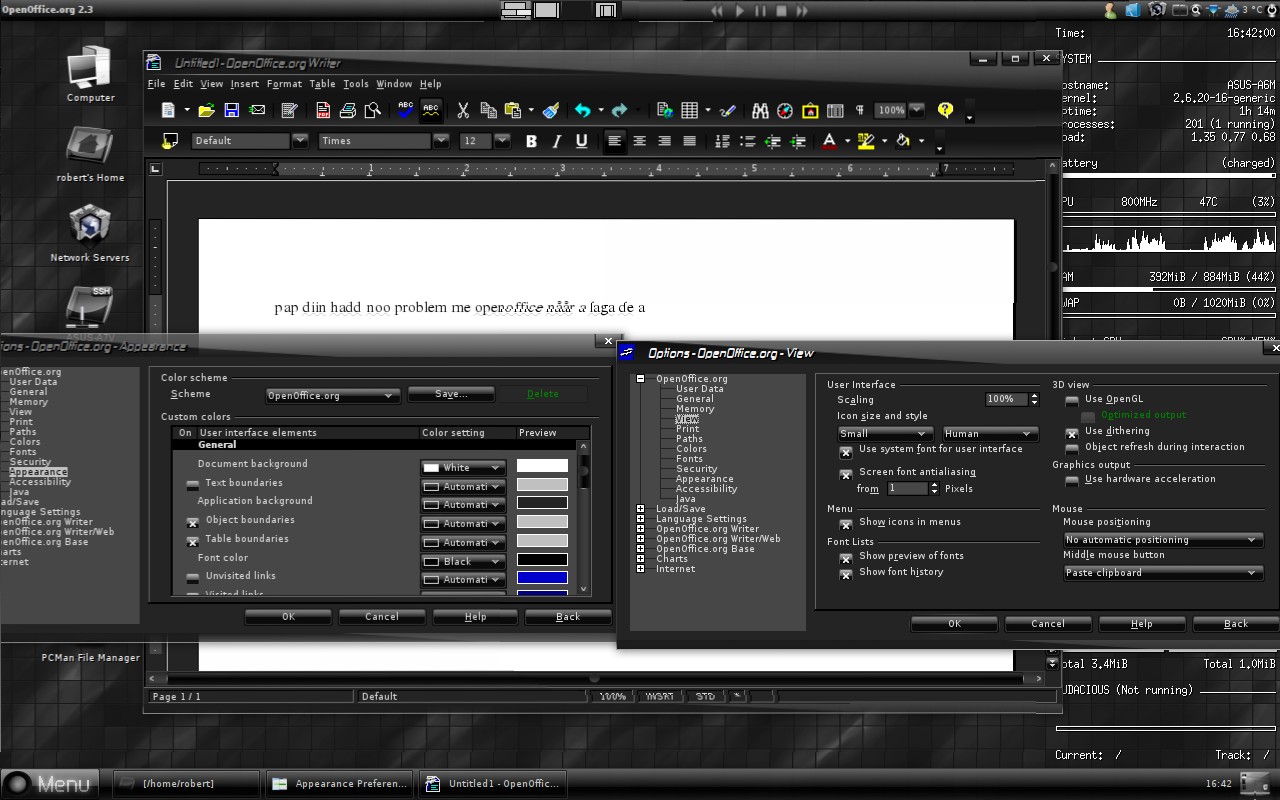Toggle Italic formatting button
This screenshot has height=800, width=1280.
point(557,141)
